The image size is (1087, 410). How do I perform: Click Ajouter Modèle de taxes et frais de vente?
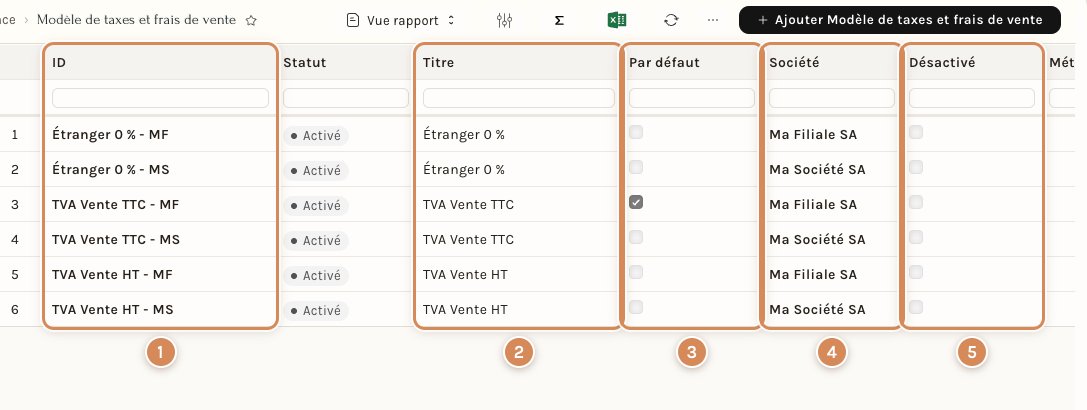point(900,20)
